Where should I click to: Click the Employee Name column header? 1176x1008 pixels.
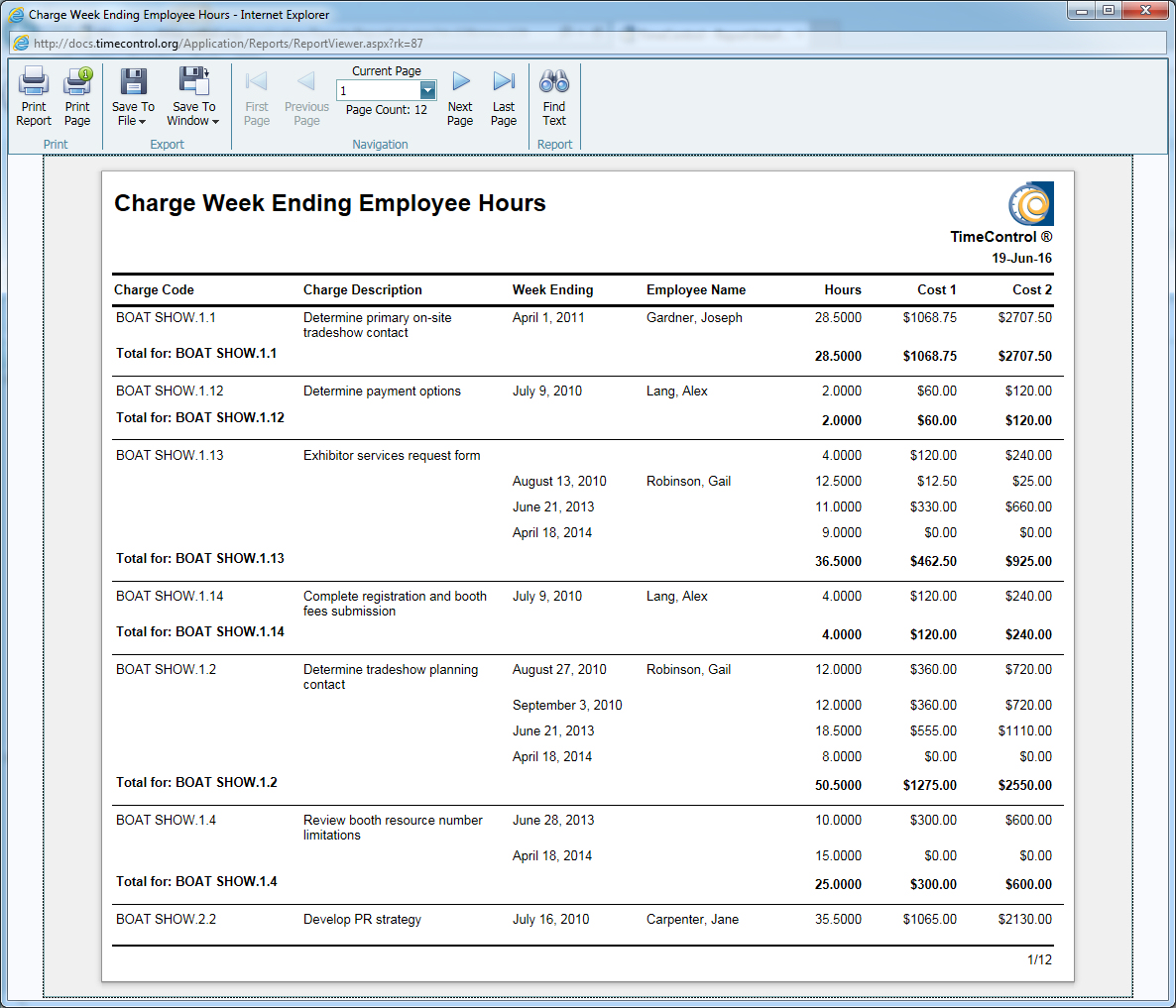pyautogui.click(x=696, y=290)
